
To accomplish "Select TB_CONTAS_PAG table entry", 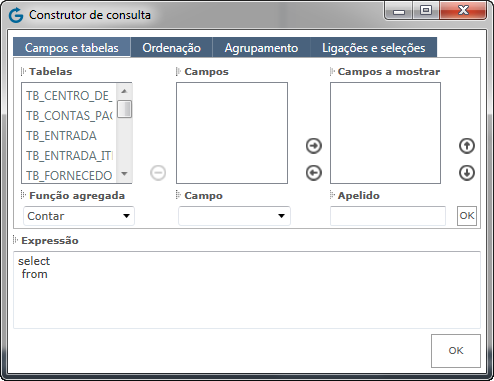I will (69, 116).
